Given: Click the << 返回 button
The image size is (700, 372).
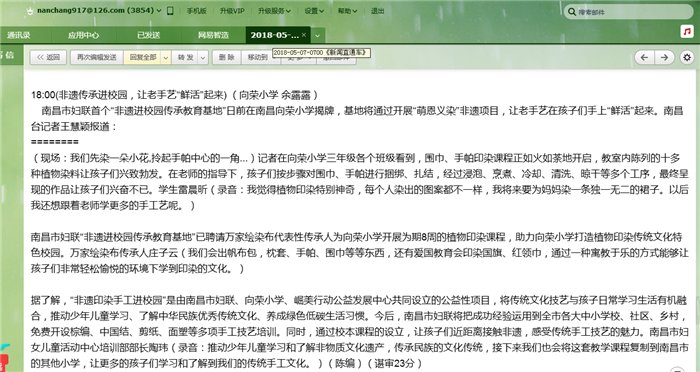Looking at the screenshot, I should tap(48, 57).
